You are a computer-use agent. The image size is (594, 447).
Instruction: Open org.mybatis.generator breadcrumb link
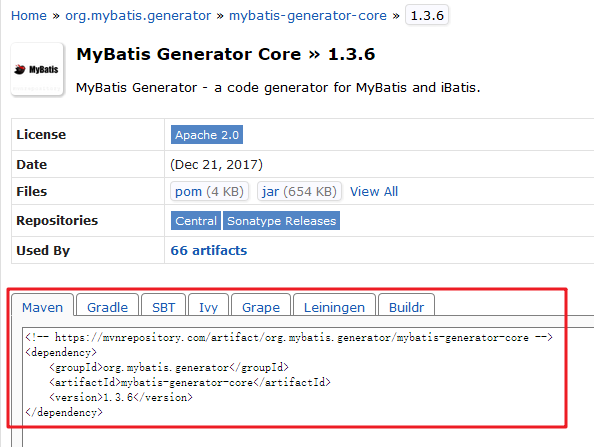(x=138, y=16)
